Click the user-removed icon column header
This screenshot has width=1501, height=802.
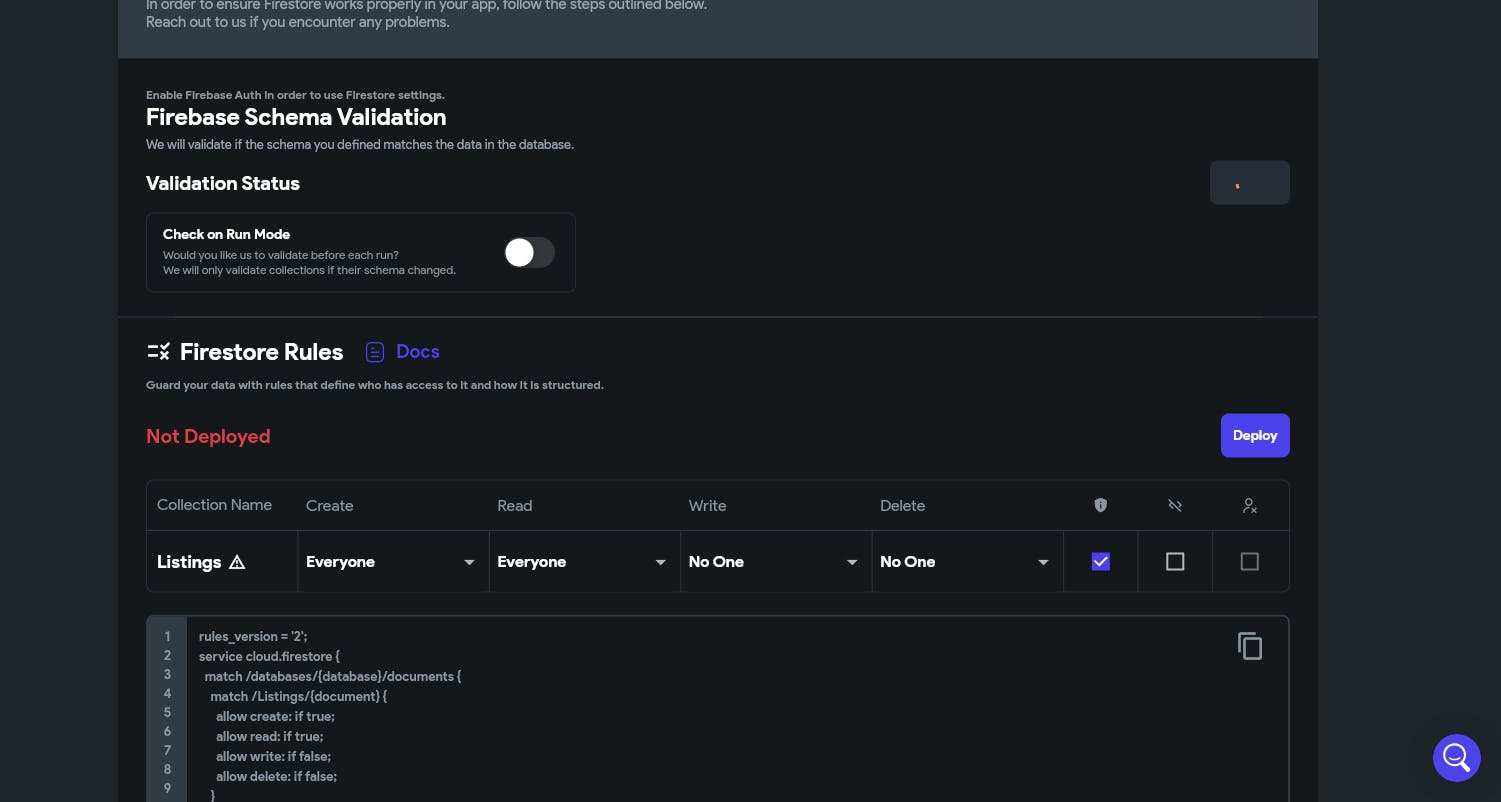click(1249, 506)
